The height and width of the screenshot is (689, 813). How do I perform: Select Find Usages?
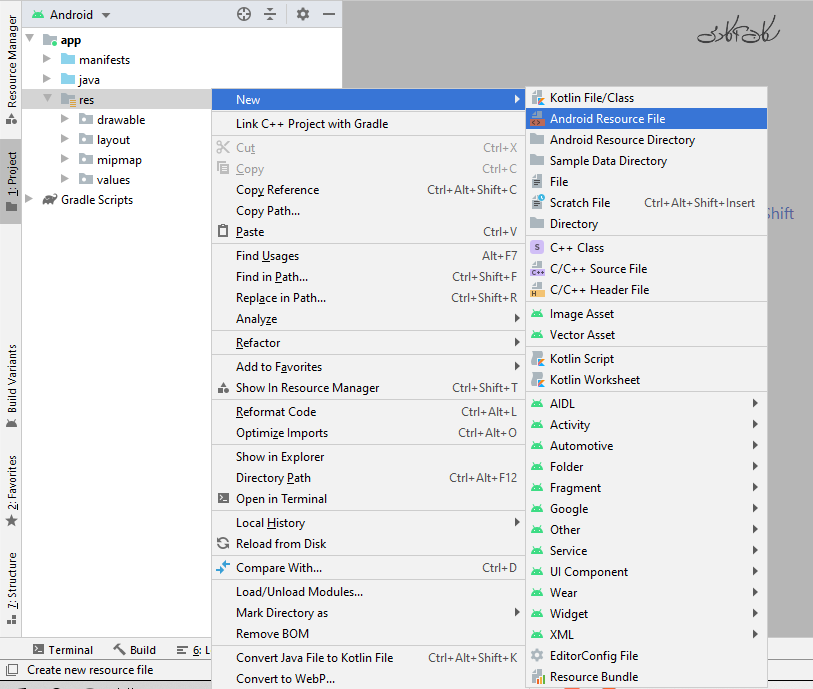(369, 256)
